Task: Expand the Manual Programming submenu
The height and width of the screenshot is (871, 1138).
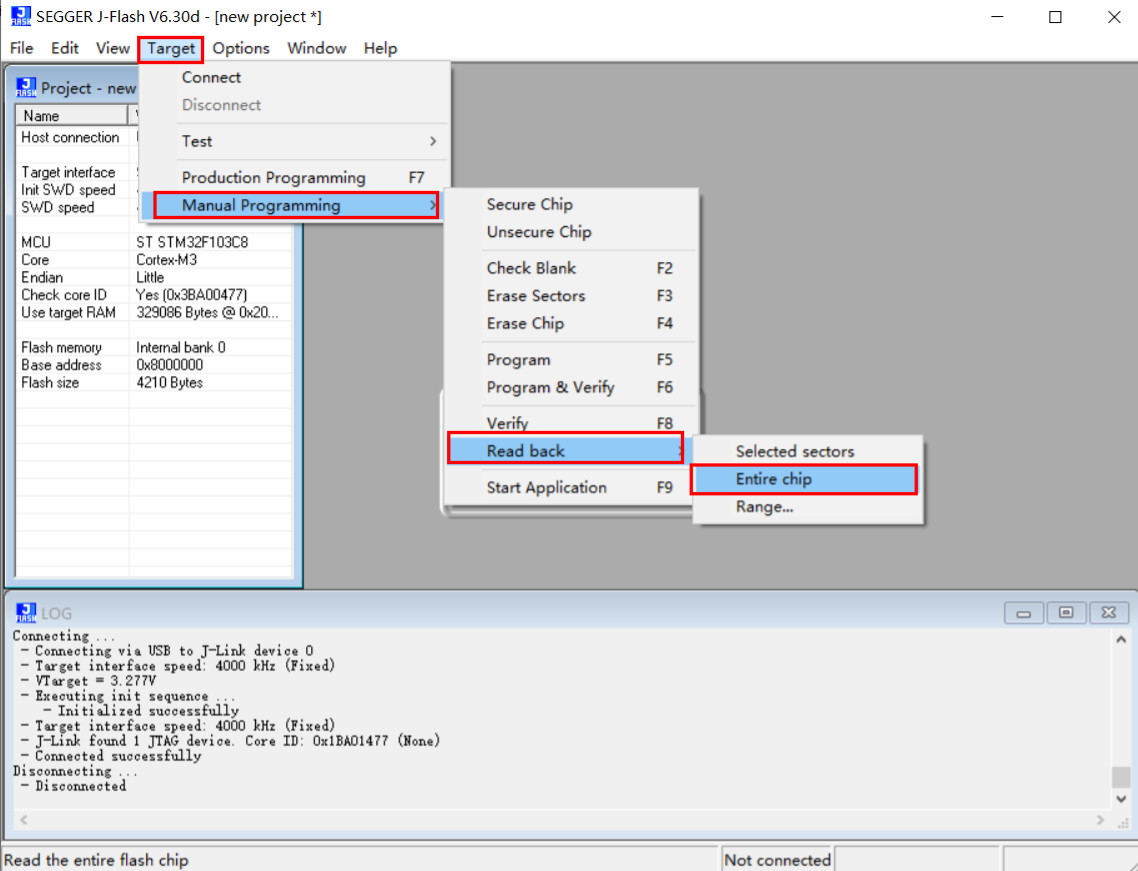Action: click(295, 205)
